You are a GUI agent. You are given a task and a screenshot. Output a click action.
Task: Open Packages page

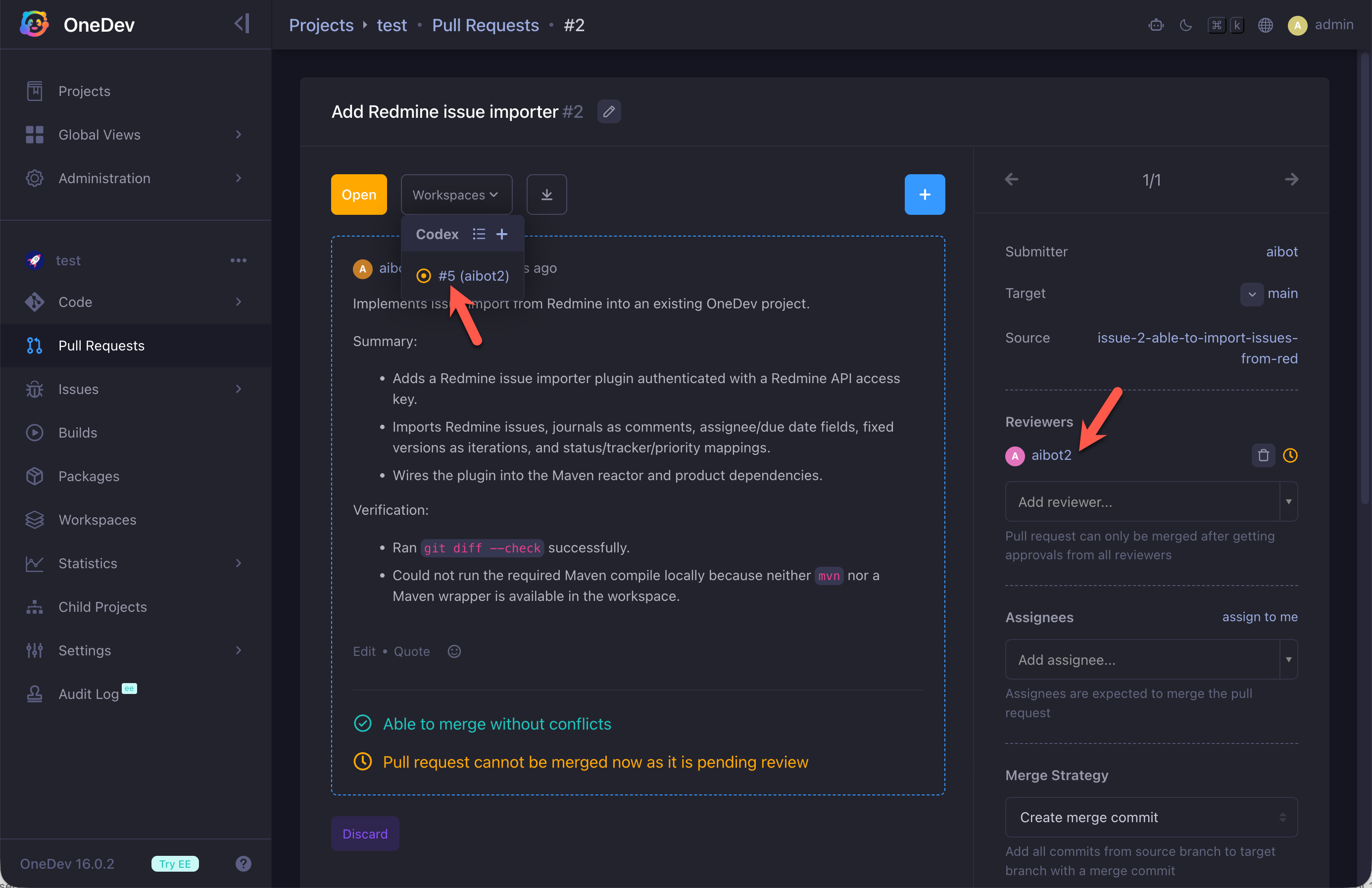136,476
